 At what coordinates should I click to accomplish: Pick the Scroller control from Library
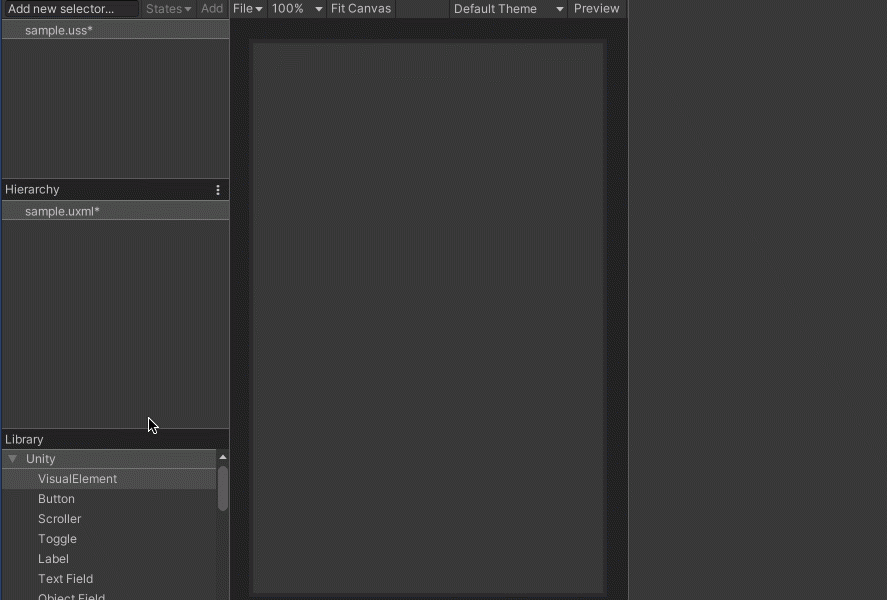59,519
